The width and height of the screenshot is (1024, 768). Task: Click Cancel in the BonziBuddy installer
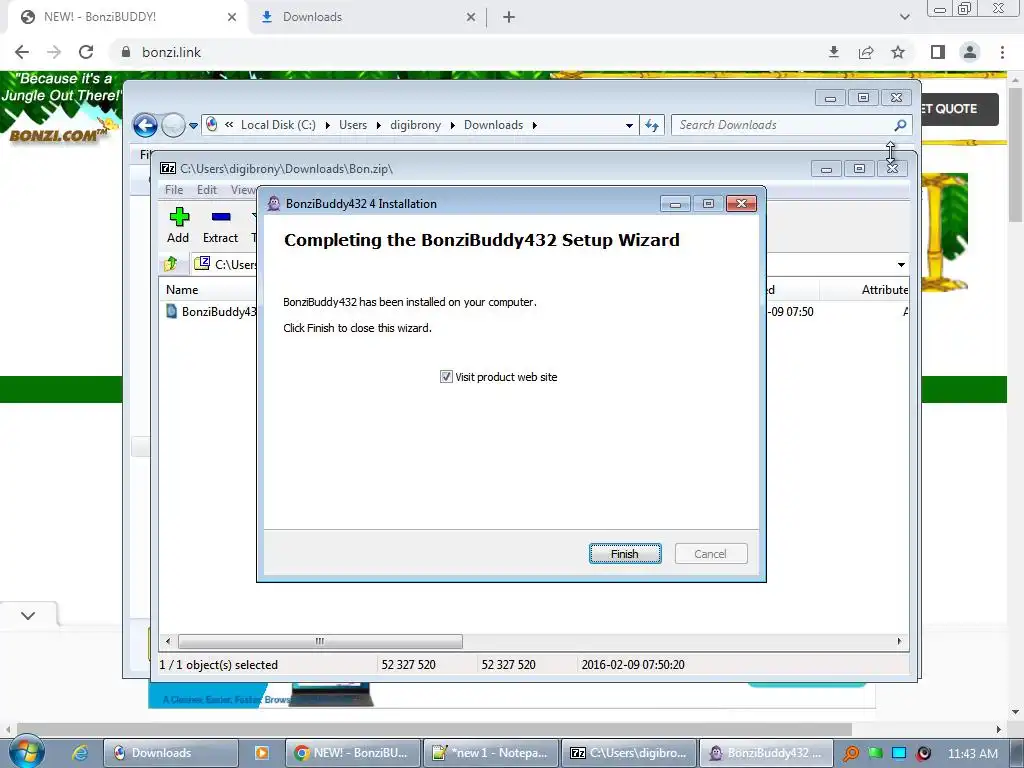(711, 554)
